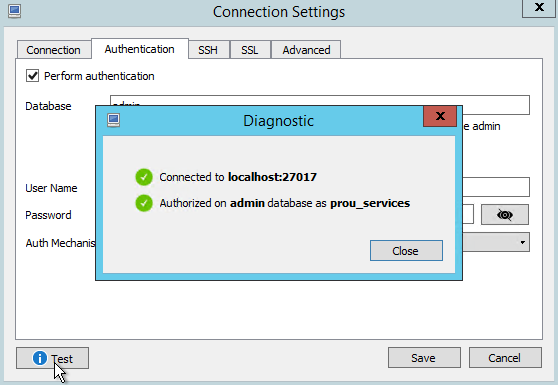The image size is (558, 385).
Task: Click the 'Connected to localhost:27017' message
Action: pyautogui.click(x=238, y=177)
